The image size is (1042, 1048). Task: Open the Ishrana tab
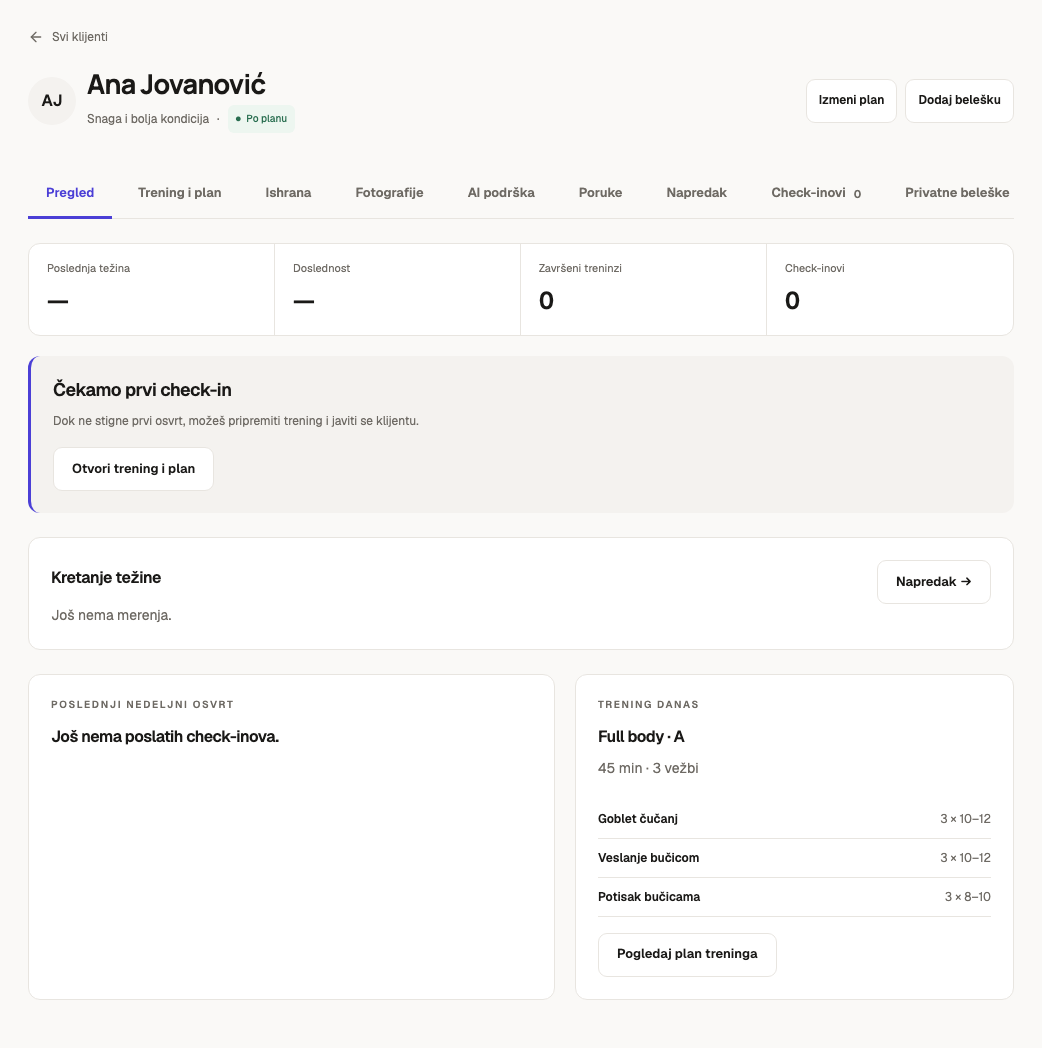pos(288,193)
